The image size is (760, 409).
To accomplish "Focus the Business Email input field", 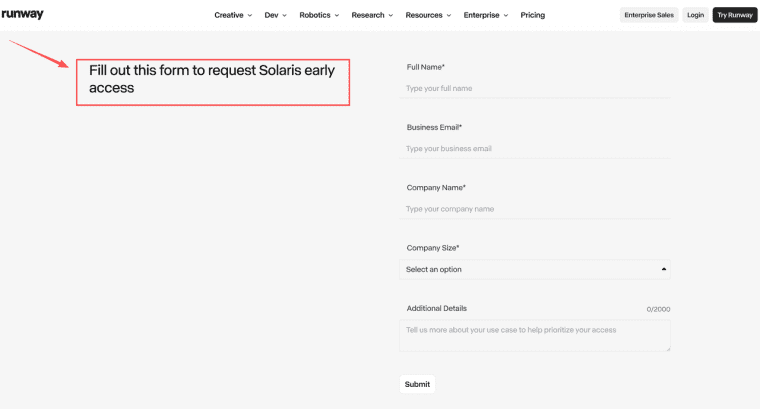I will point(535,148).
